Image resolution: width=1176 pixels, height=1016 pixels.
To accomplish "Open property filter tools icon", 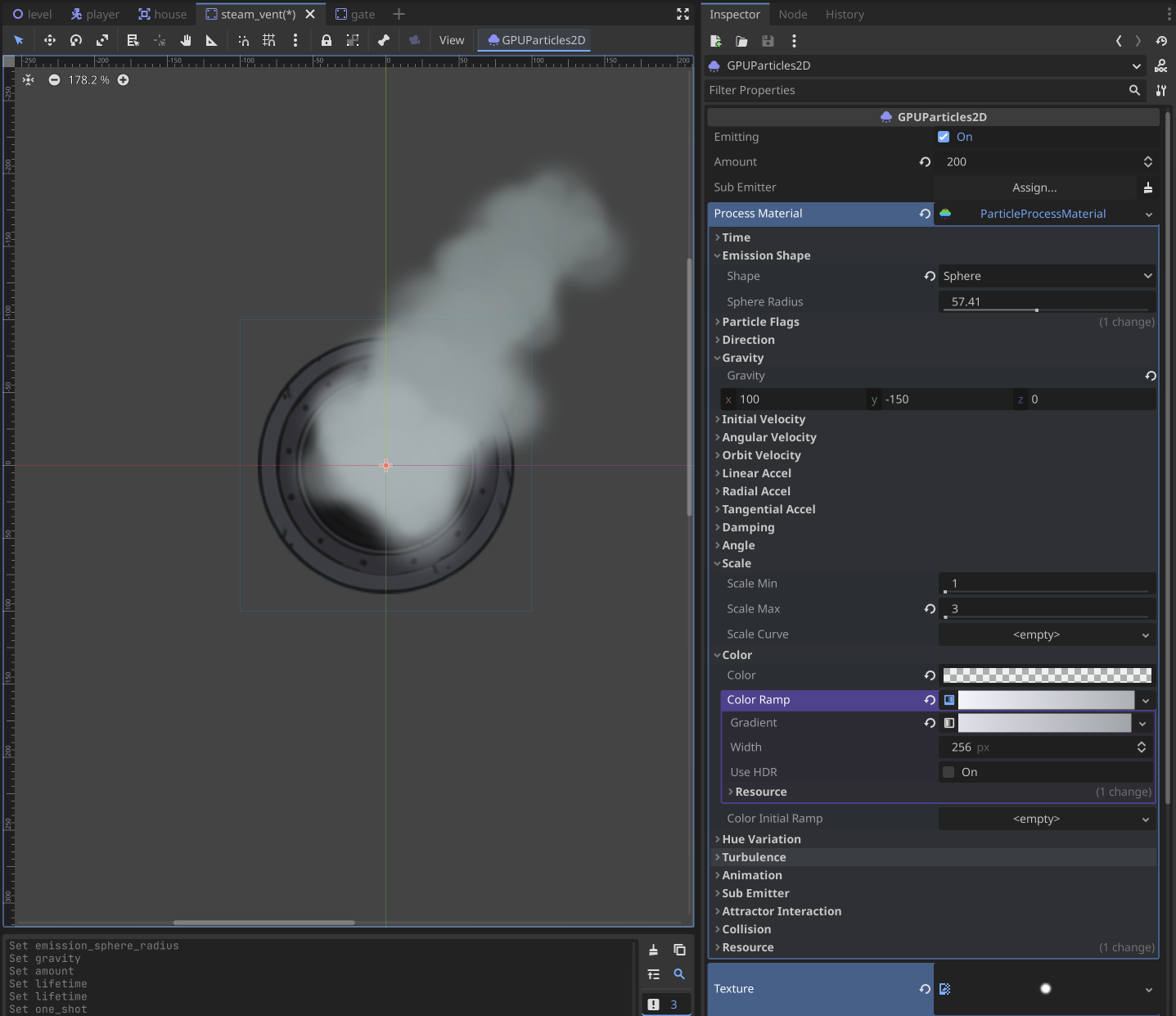I will (x=1160, y=90).
